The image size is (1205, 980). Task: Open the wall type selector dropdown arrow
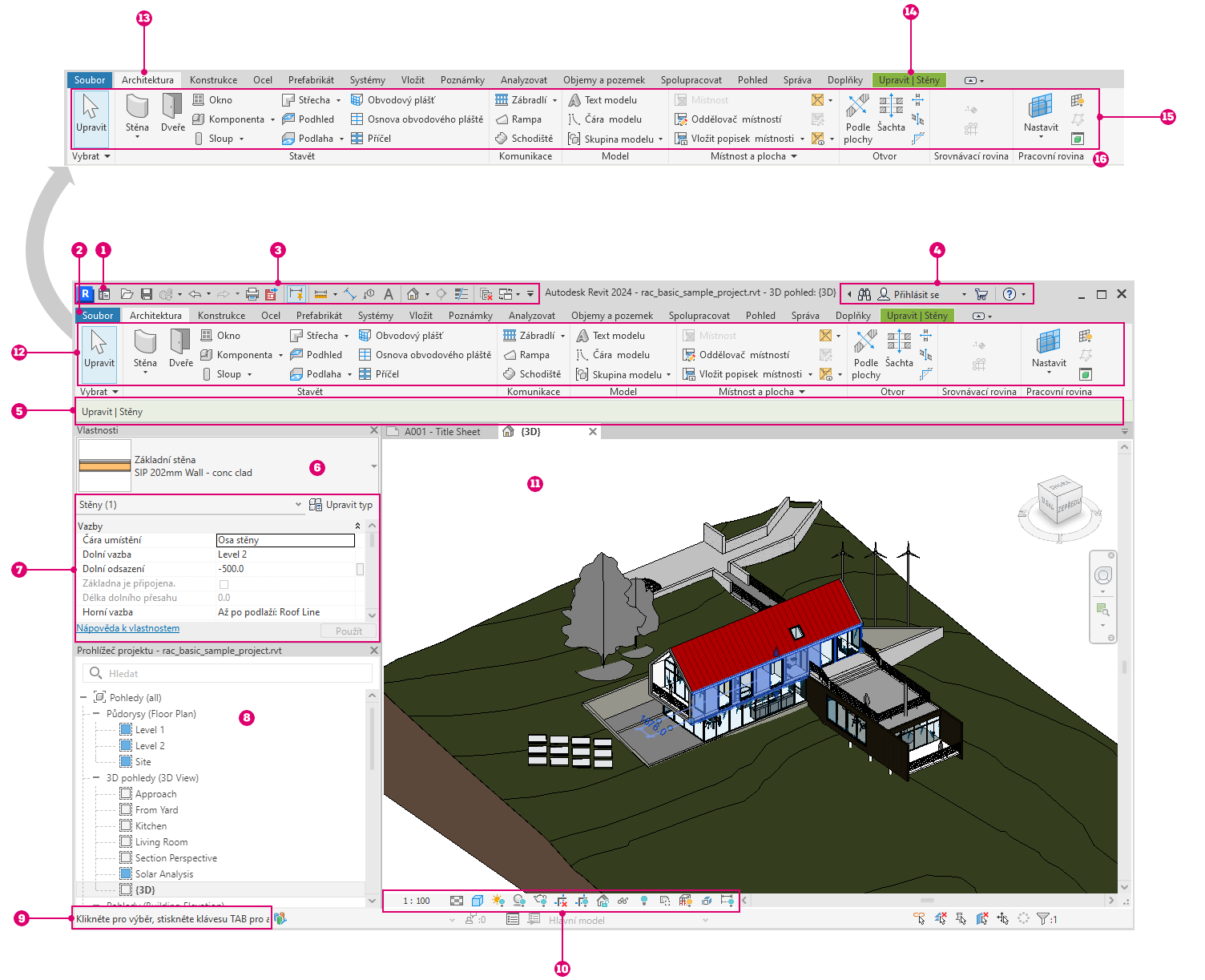[x=373, y=466]
